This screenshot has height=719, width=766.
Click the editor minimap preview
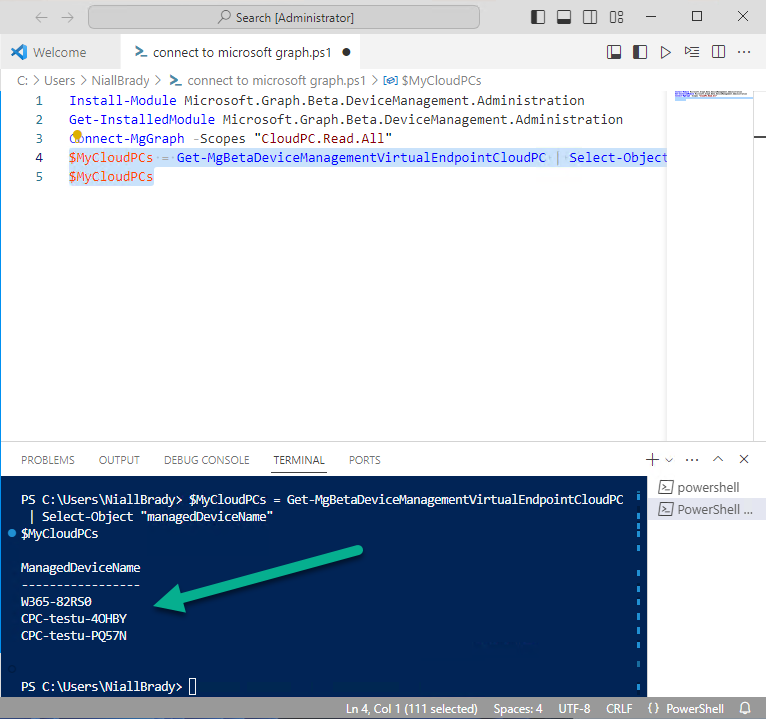713,95
